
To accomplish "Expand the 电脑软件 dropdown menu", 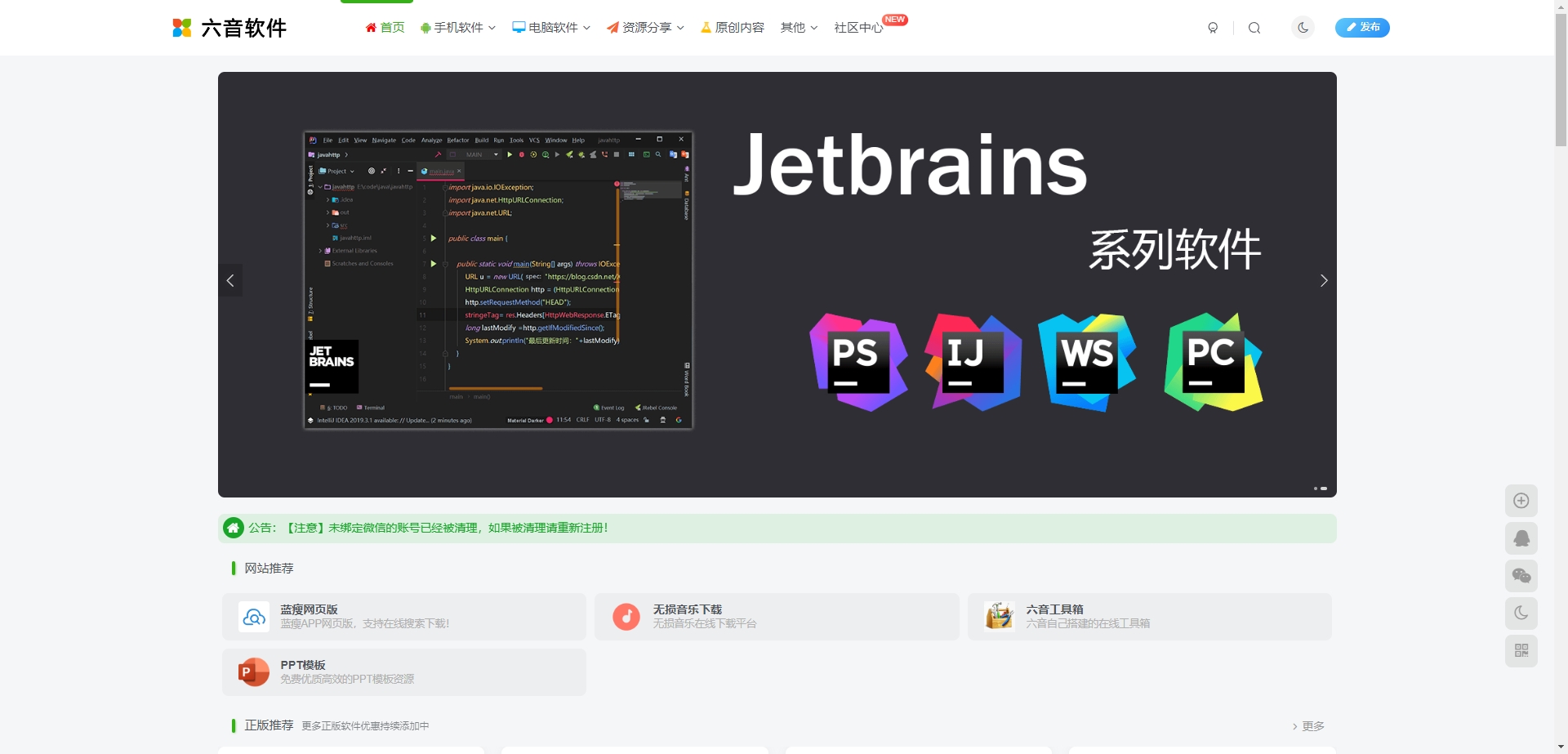I will point(550,27).
